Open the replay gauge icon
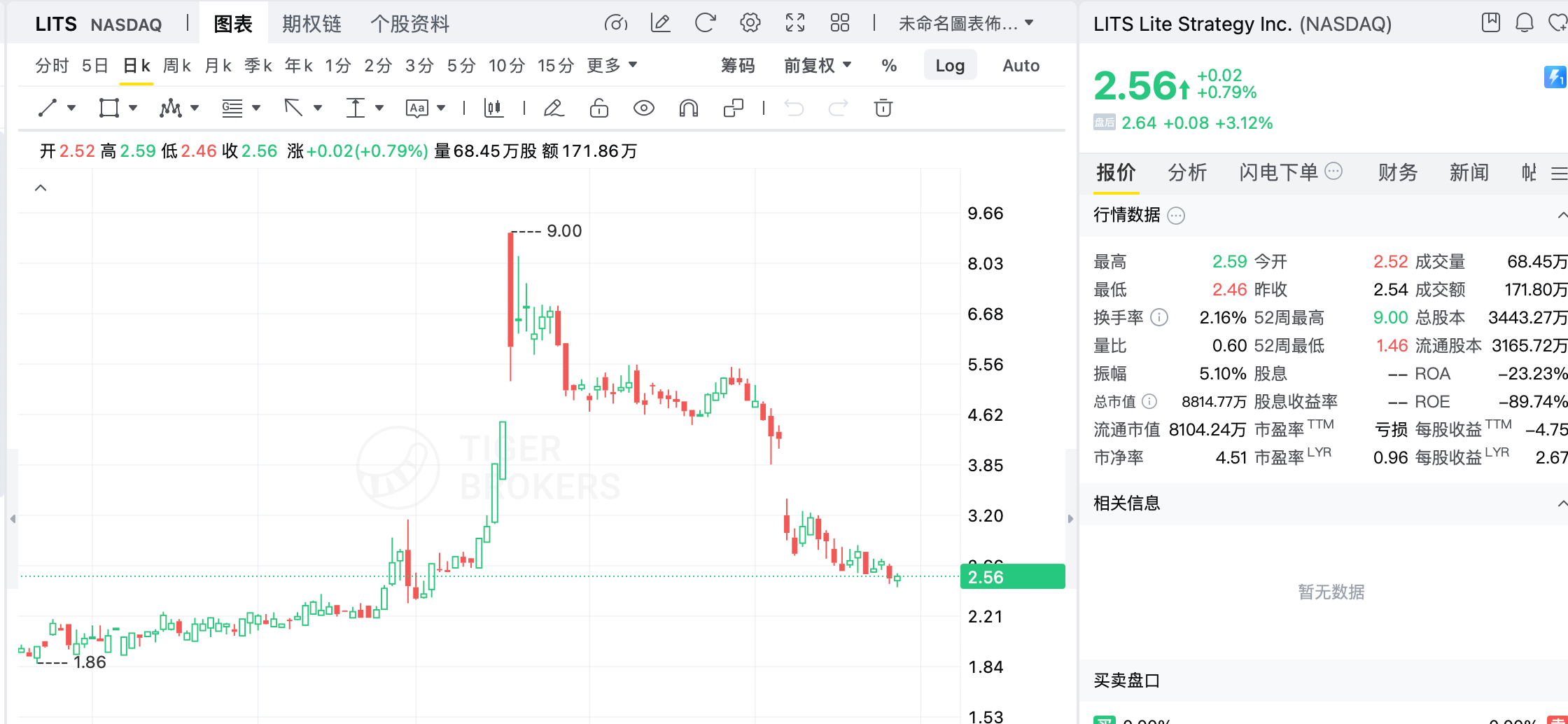The width and height of the screenshot is (1568, 724). 616,23
